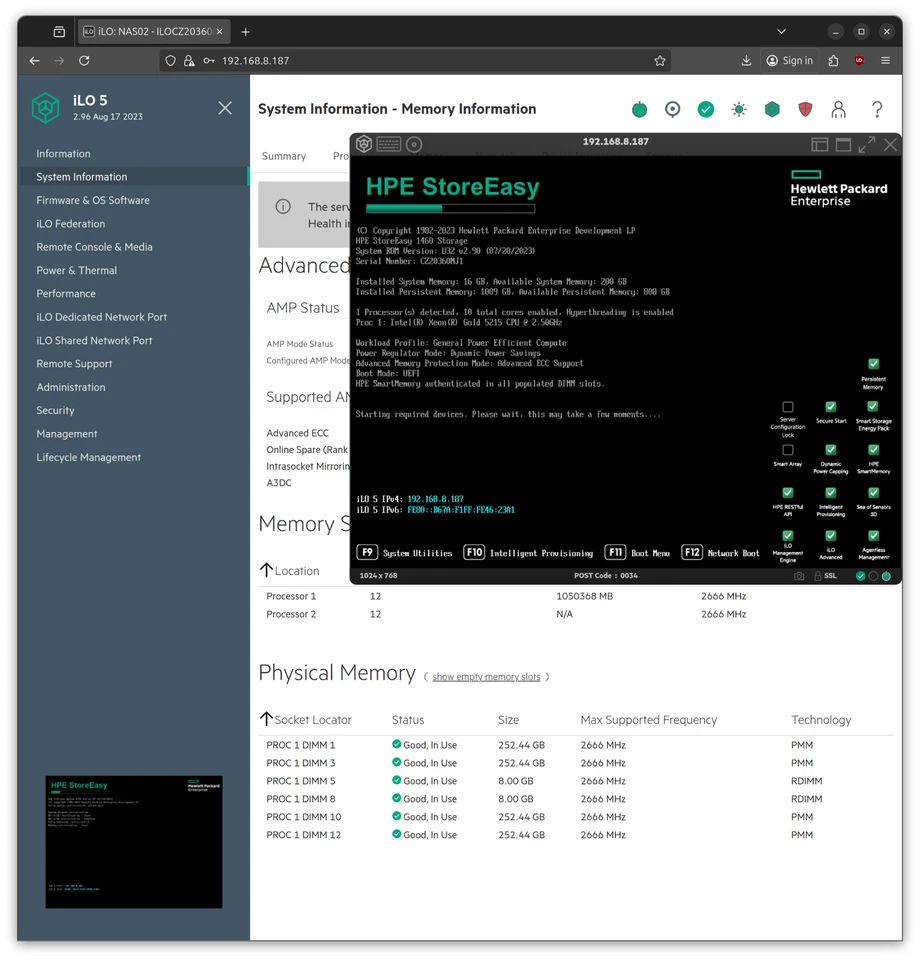Go back in browser history

coord(34,61)
